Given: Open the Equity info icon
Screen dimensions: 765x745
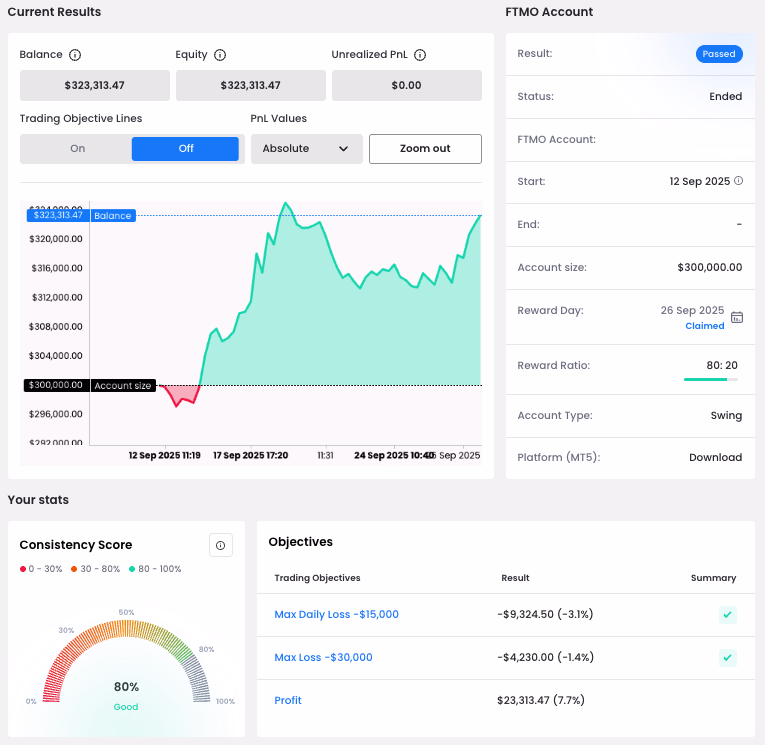Looking at the screenshot, I should pyautogui.click(x=220, y=55).
